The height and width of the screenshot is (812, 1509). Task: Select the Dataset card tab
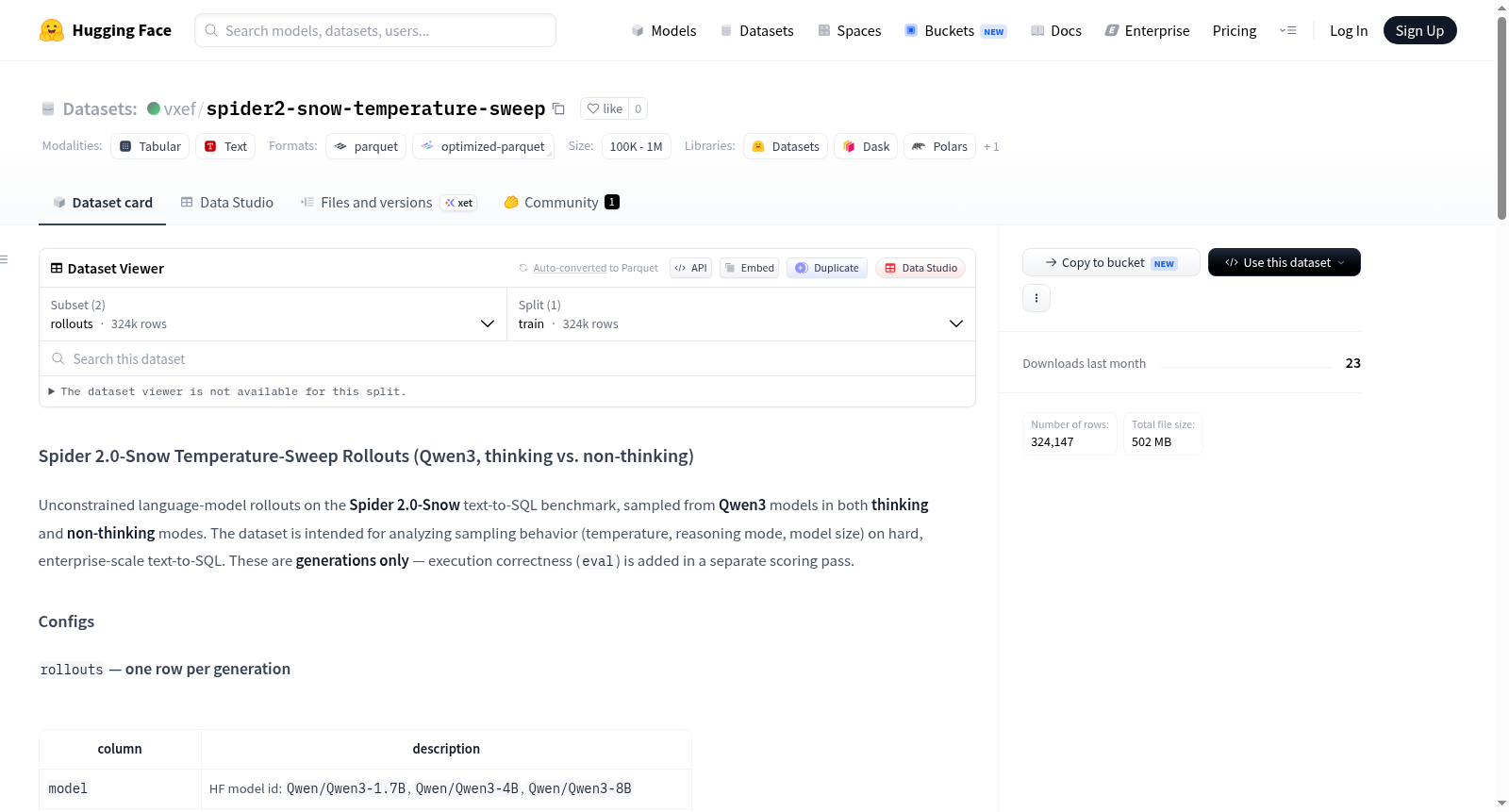[102, 202]
